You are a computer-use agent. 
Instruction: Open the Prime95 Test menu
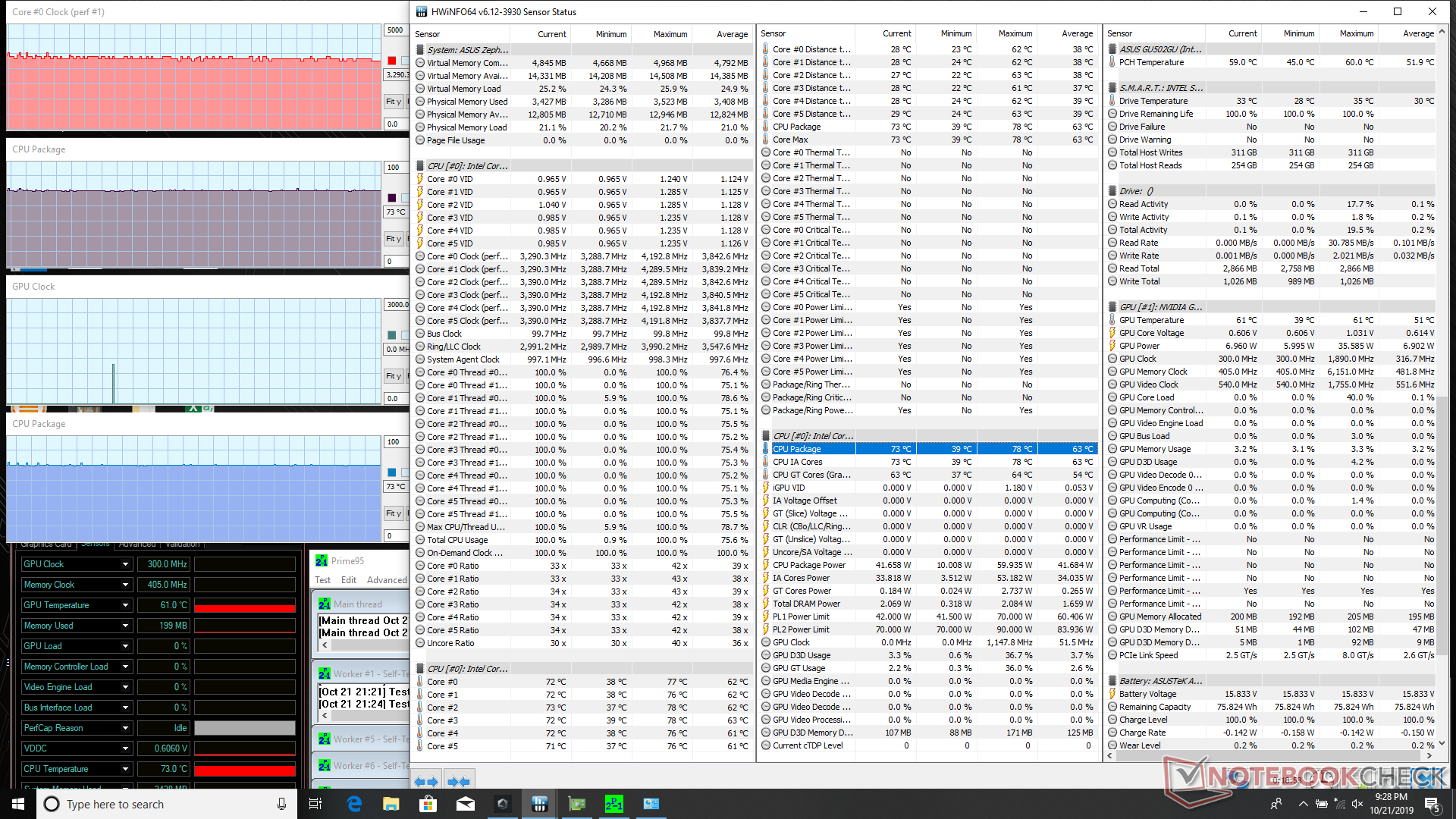pyautogui.click(x=323, y=580)
